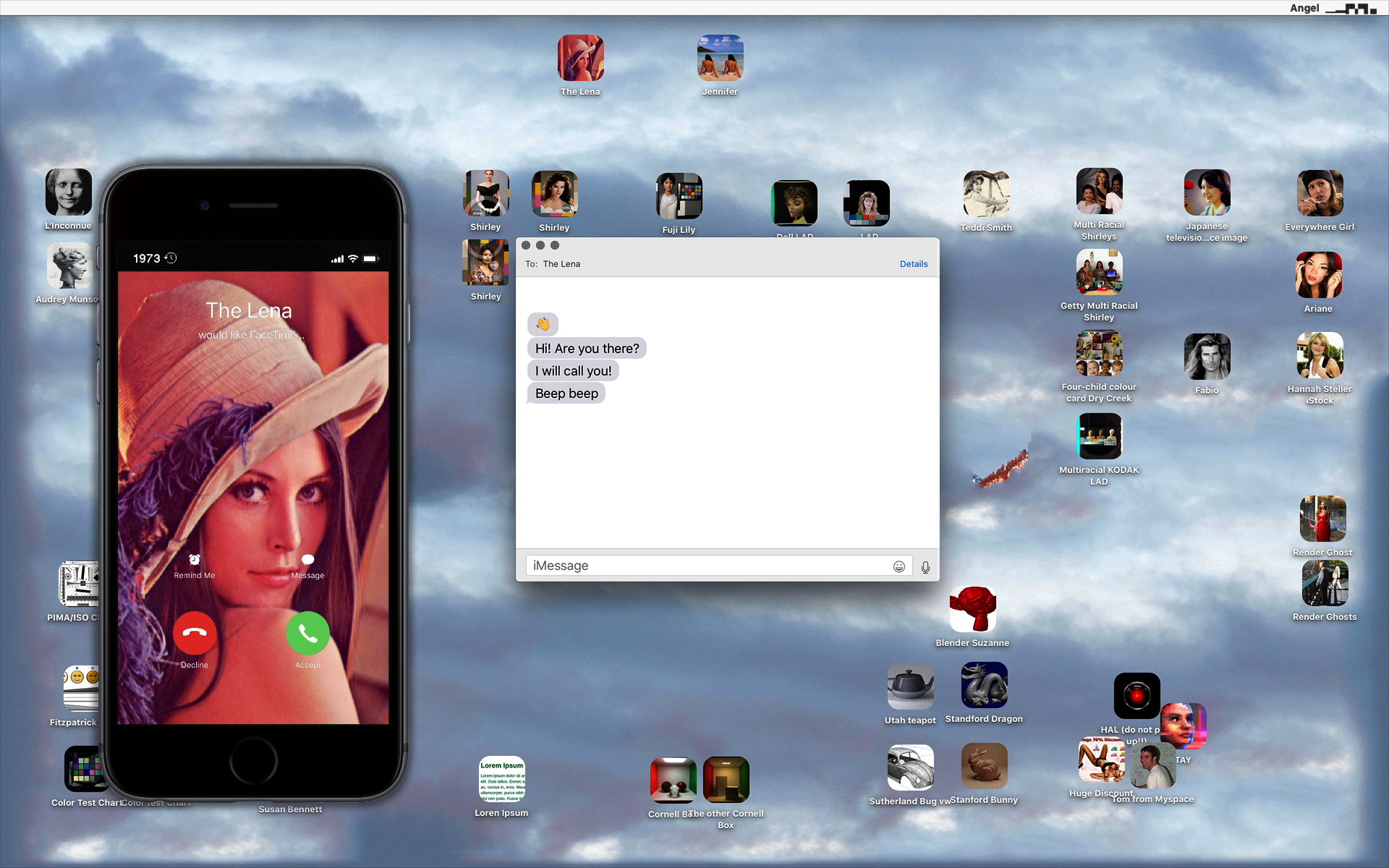Select the Teddi Smith desktop image

click(x=986, y=194)
